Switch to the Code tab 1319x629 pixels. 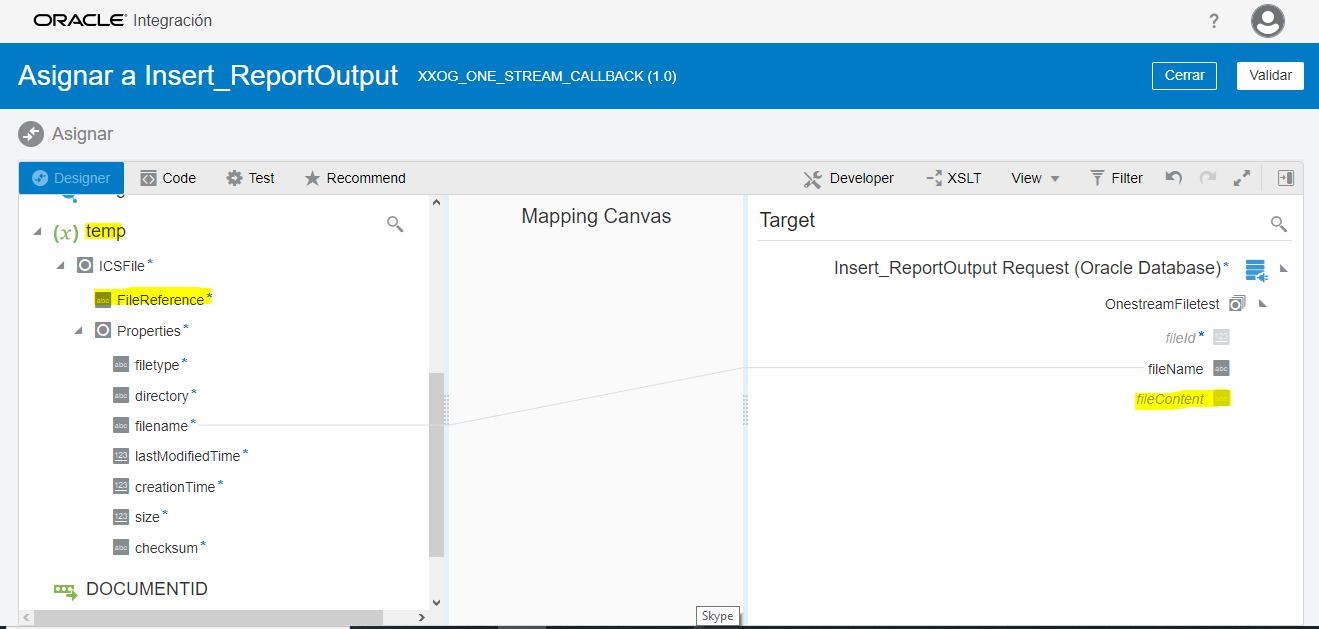click(x=168, y=177)
